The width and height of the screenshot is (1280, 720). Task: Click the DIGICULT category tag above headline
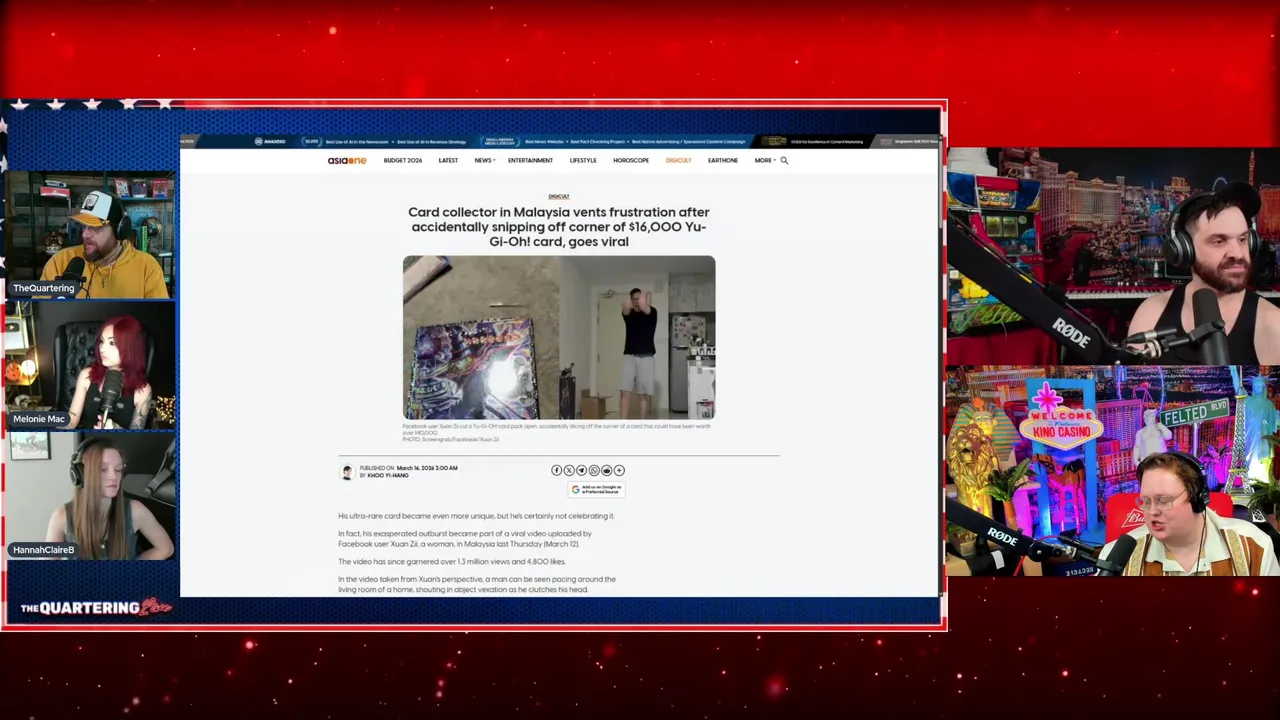pos(559,196)
